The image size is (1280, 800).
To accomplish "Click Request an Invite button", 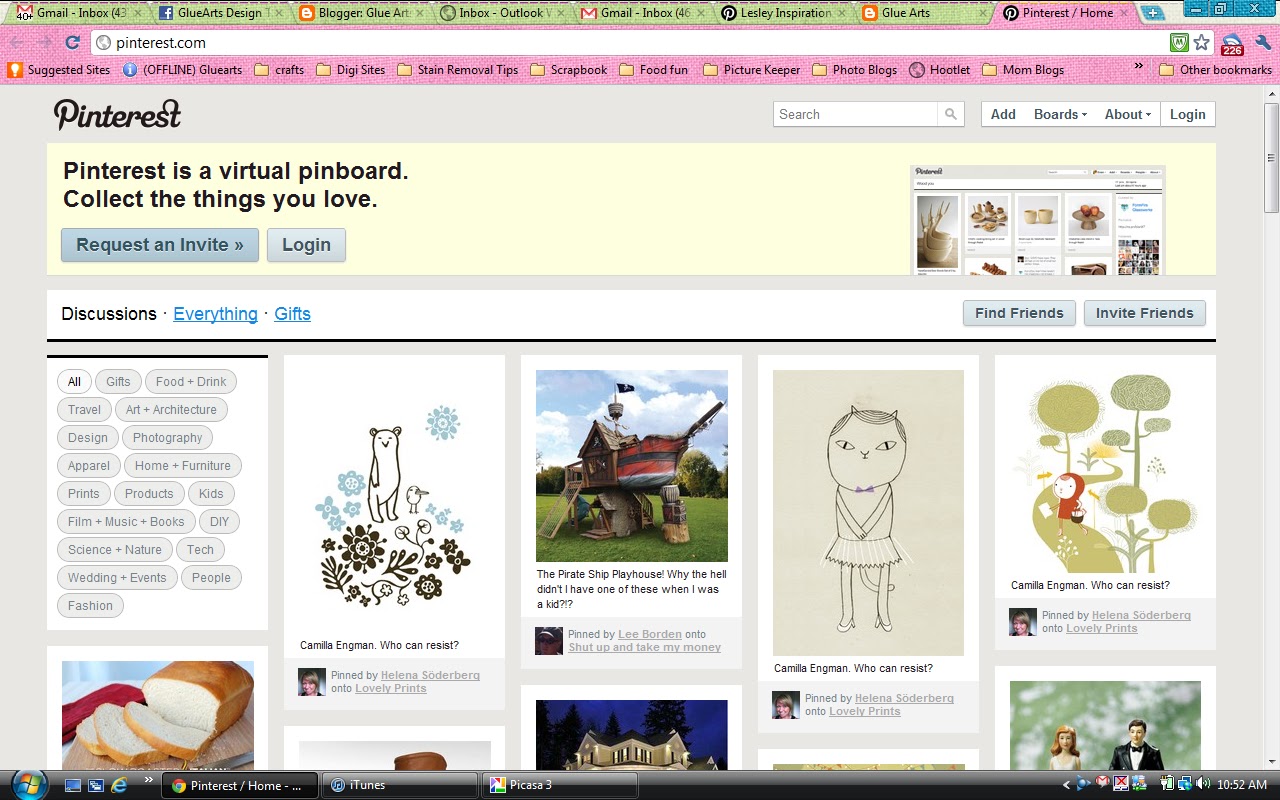I will pyautogui.click(x=160, y=245).
